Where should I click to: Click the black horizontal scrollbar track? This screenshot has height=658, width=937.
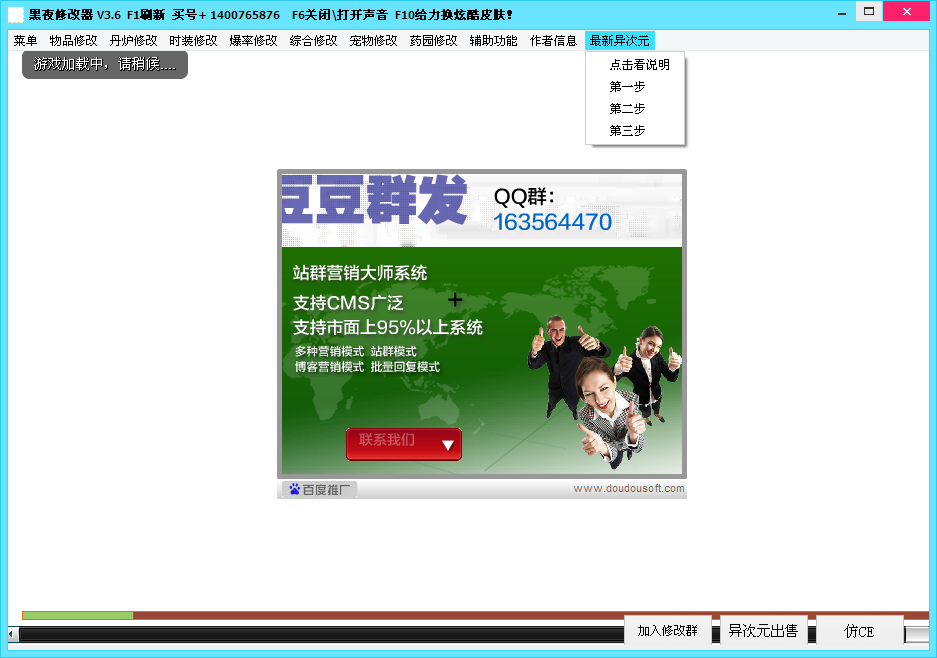(x=321, y=634)
